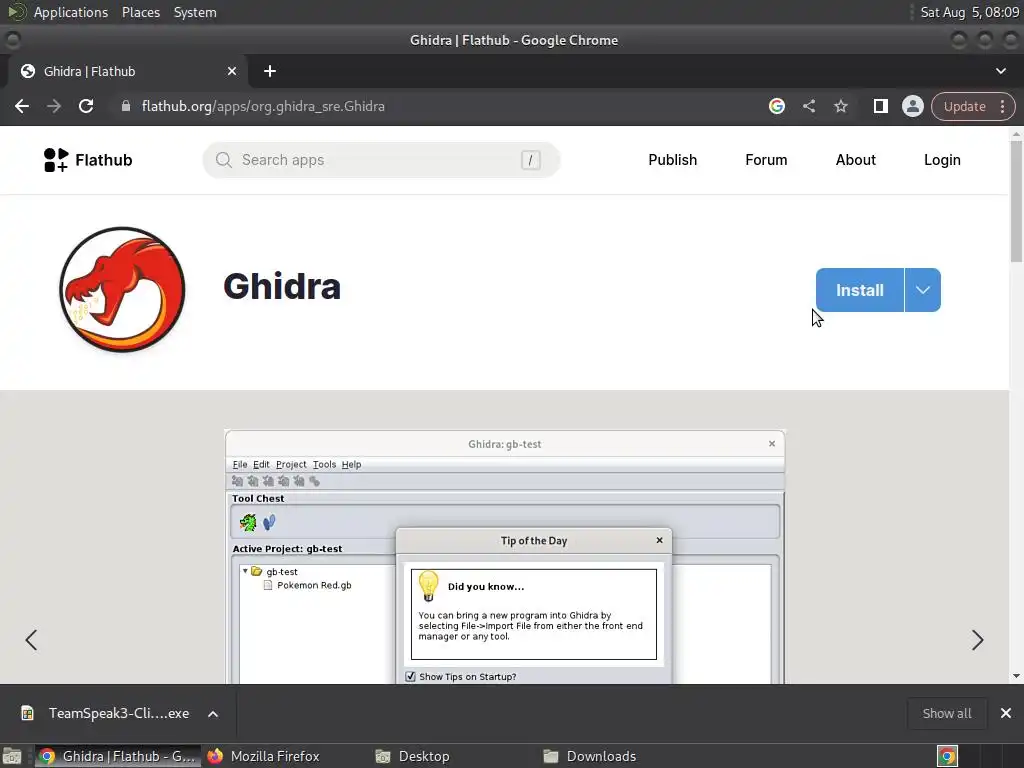Show the next screenshot in carousel
The width and height of the screenshot is (1024, 768).
tap(977, 640)
